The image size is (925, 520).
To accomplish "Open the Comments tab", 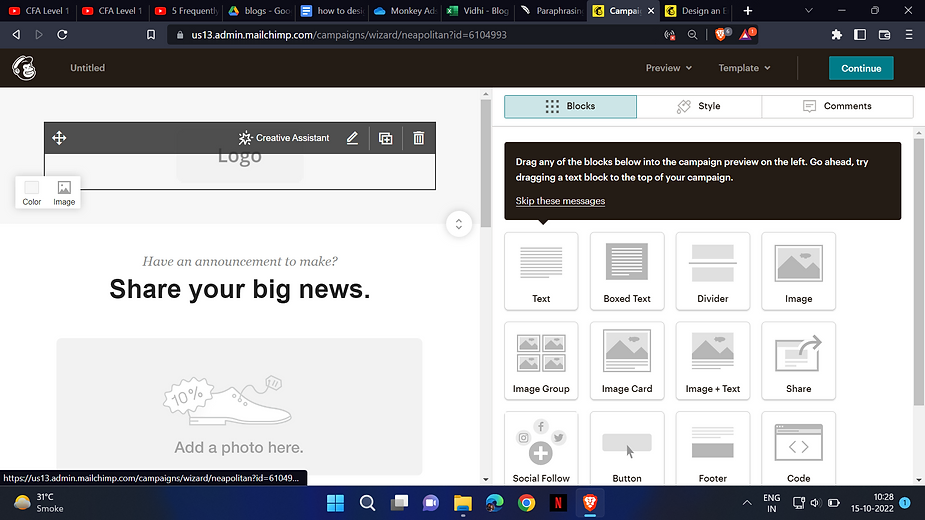I will pyautogui.click(x=837, y=106).
